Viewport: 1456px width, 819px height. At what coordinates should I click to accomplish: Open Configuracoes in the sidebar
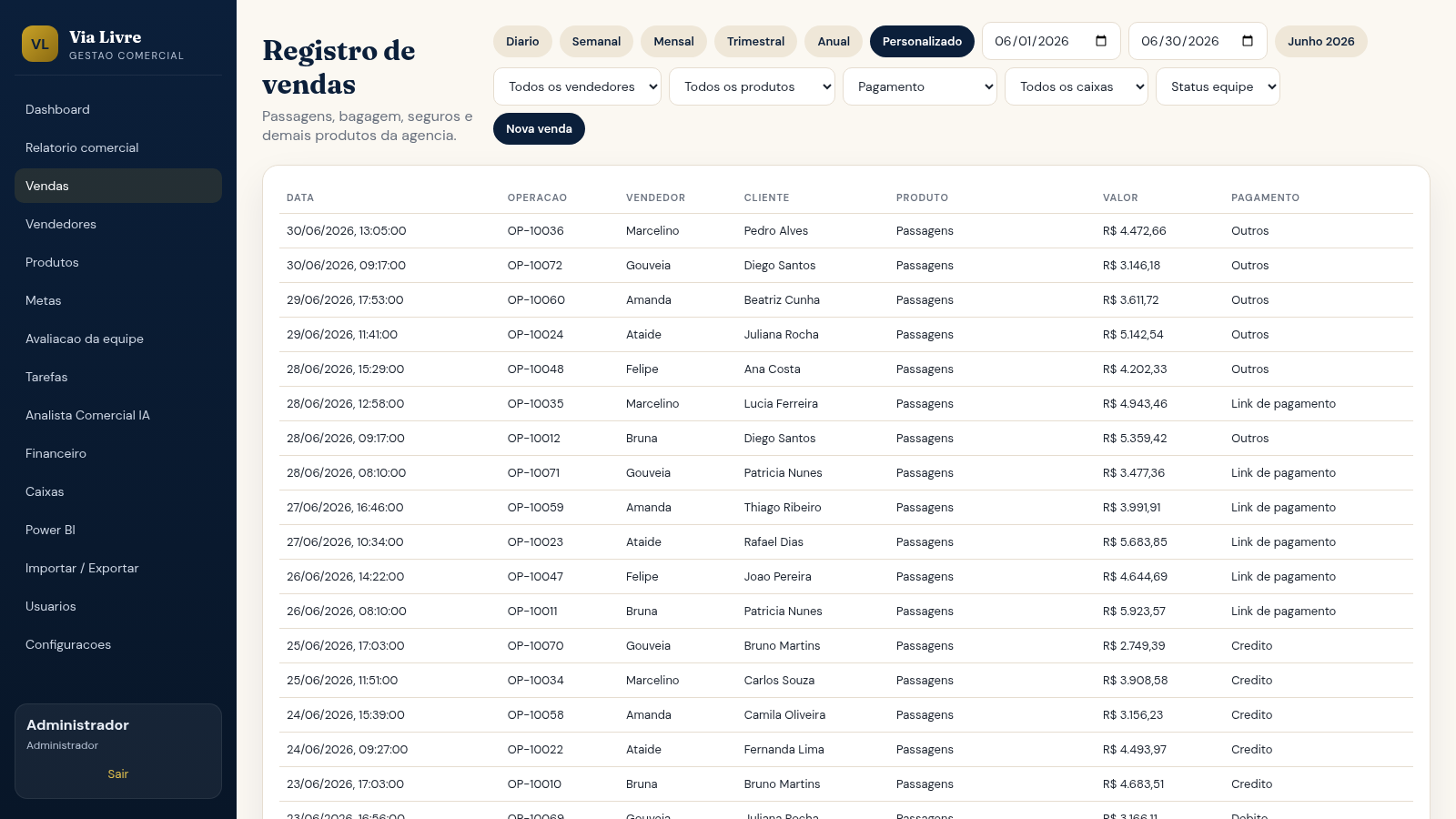[x=118, y=644]
